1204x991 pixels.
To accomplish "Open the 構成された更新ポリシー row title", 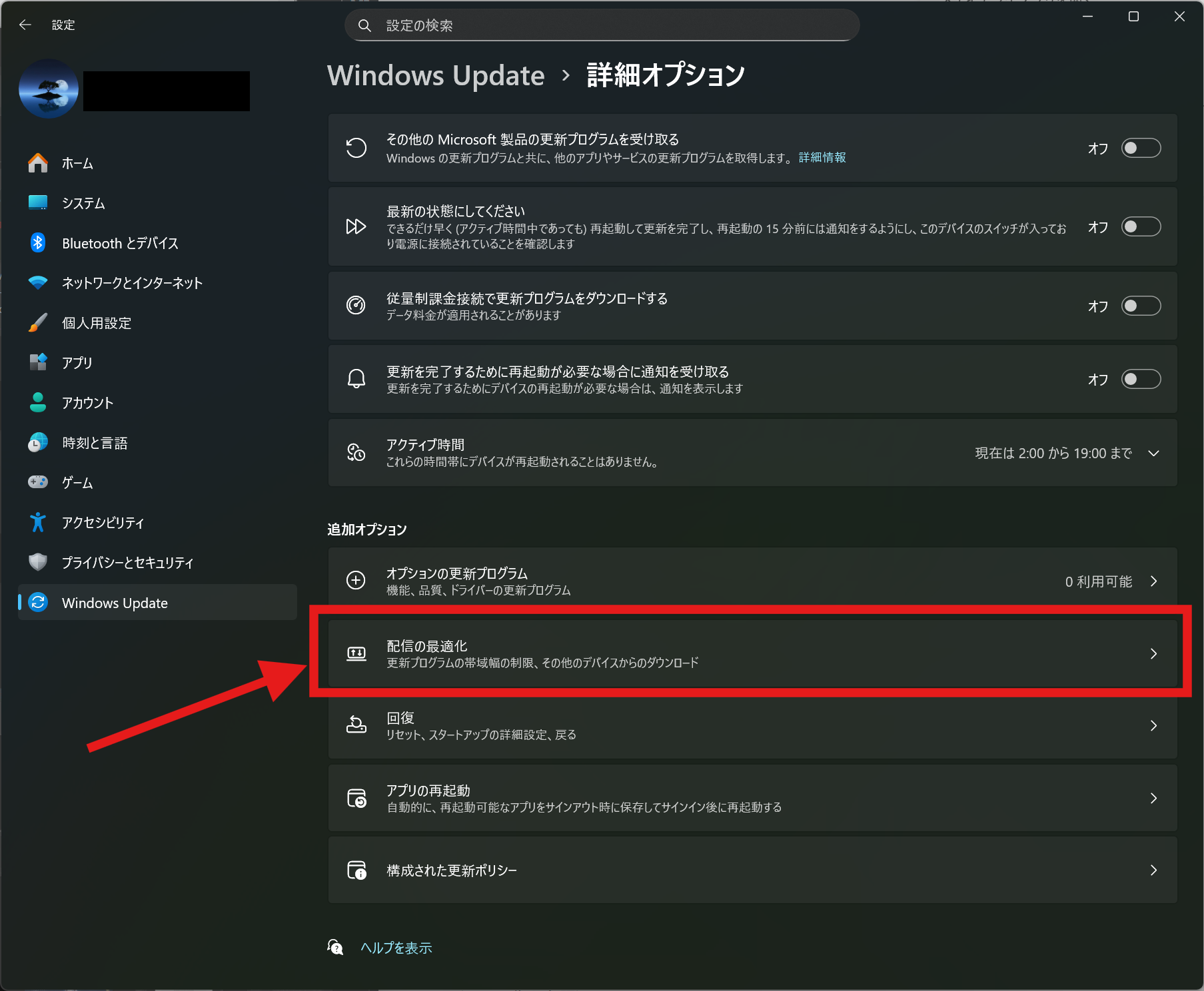I will (x=452, y=870).
